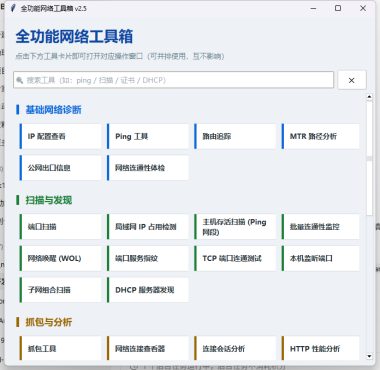The height and width of the screenshot is (370, 380).
Task: Launch 主机存活扫描 (Ping 网段) tool
Action: coord(235,227)
